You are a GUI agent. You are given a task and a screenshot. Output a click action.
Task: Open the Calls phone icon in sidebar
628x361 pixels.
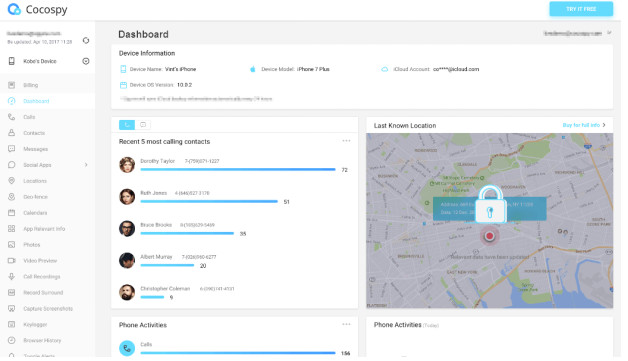(x=12, y=117)
